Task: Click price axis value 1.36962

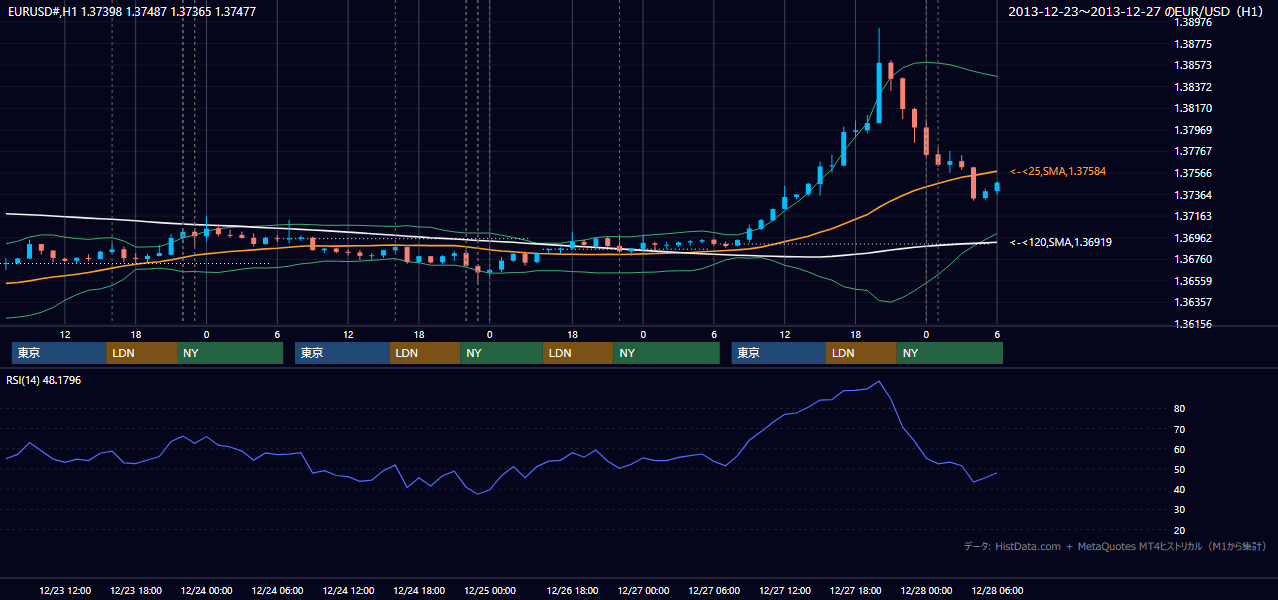Action: 1194,238
